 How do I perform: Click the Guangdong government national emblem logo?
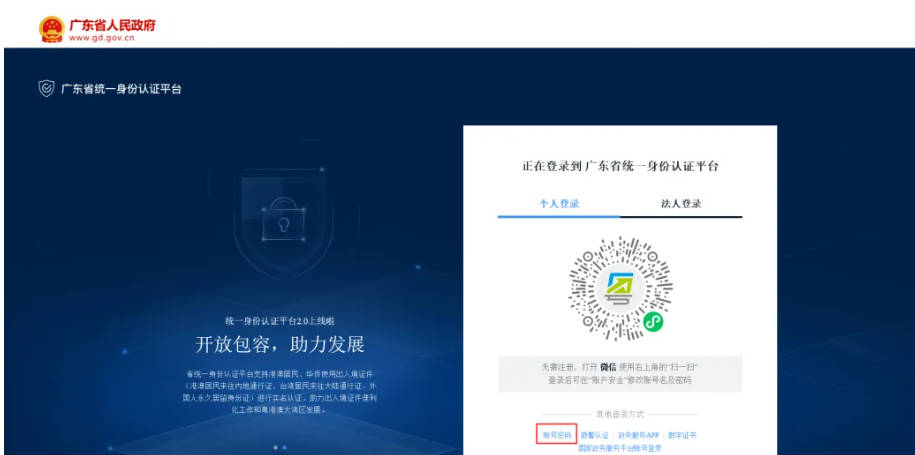pos(52,29)
